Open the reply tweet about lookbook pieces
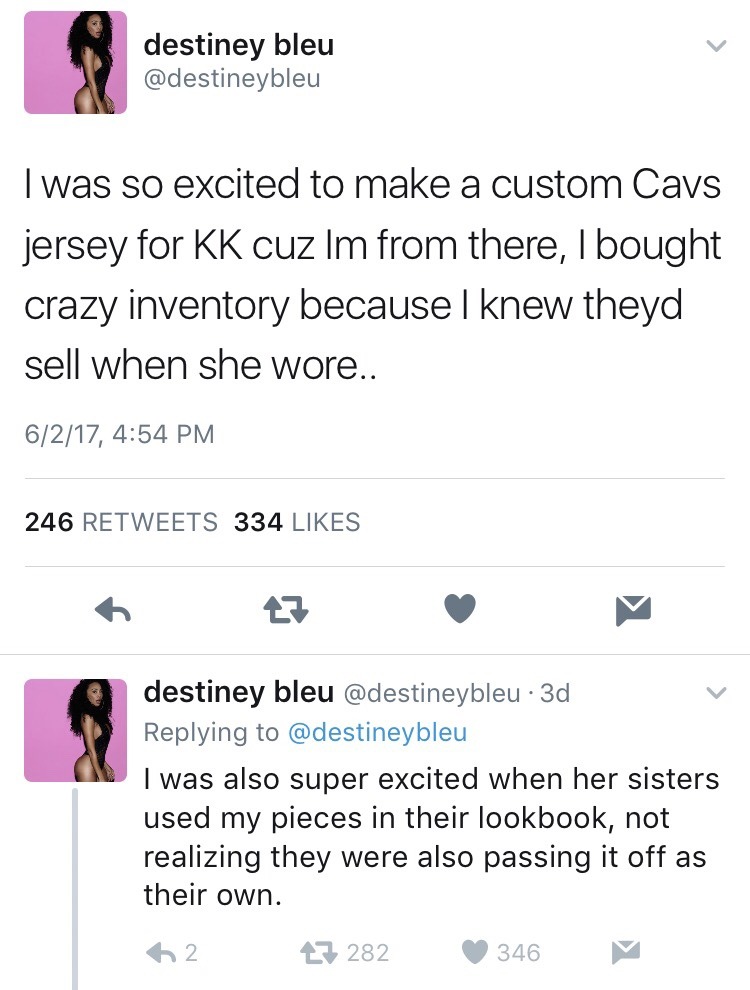This screenshot has height=990, width=750. 430,836
